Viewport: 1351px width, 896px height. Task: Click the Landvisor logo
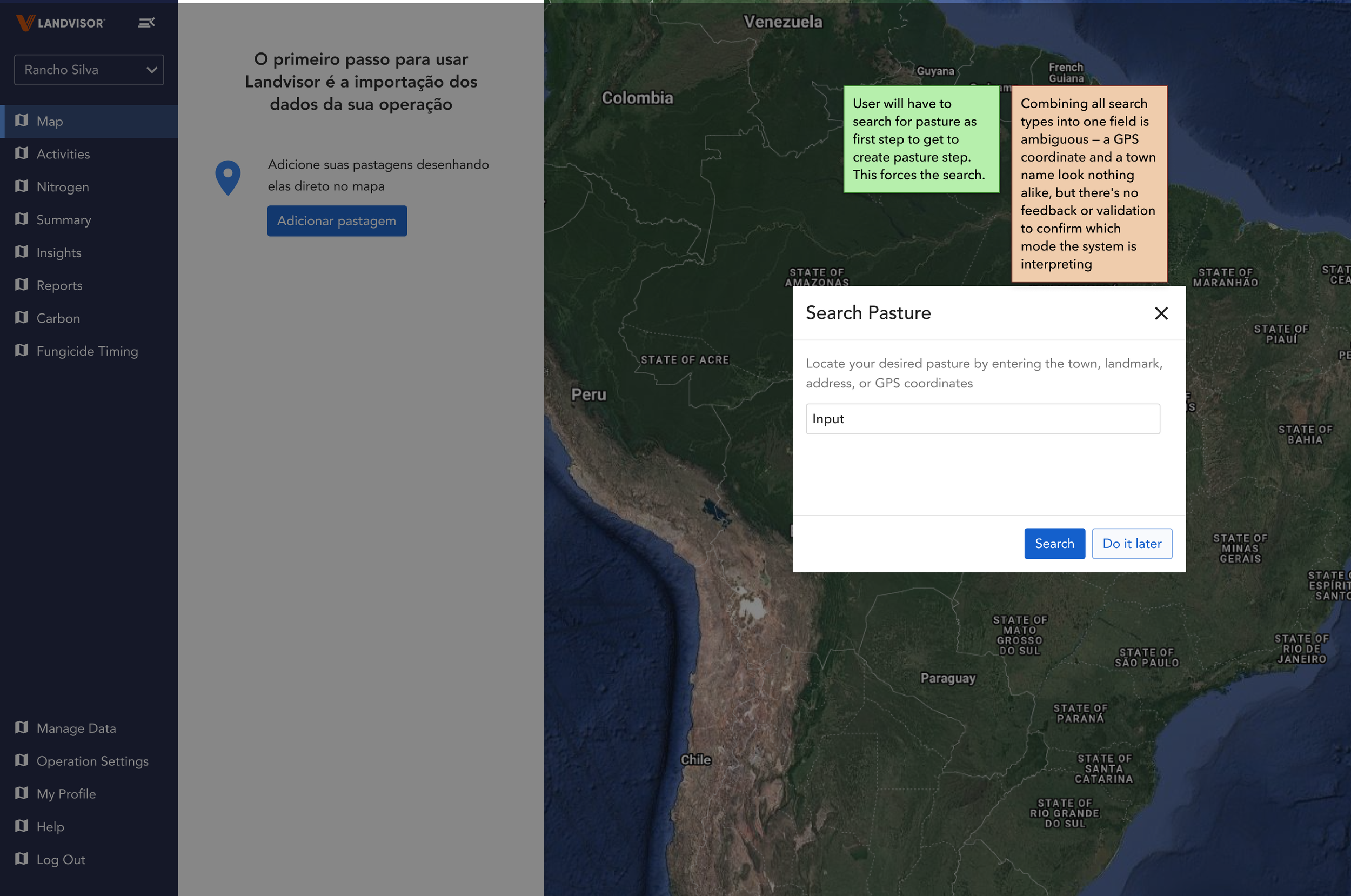pos(61,23)
